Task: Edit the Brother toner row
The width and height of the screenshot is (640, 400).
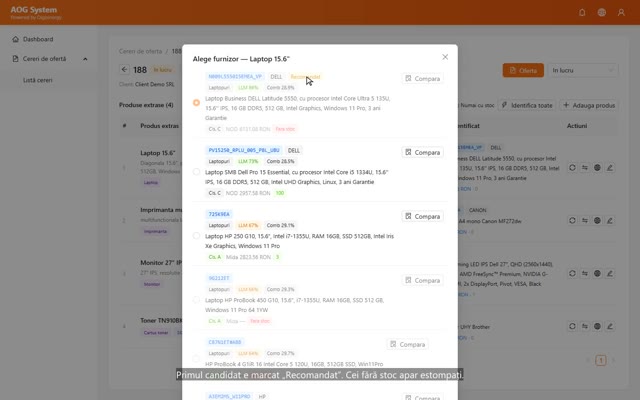Action: [x=610, y=326]
